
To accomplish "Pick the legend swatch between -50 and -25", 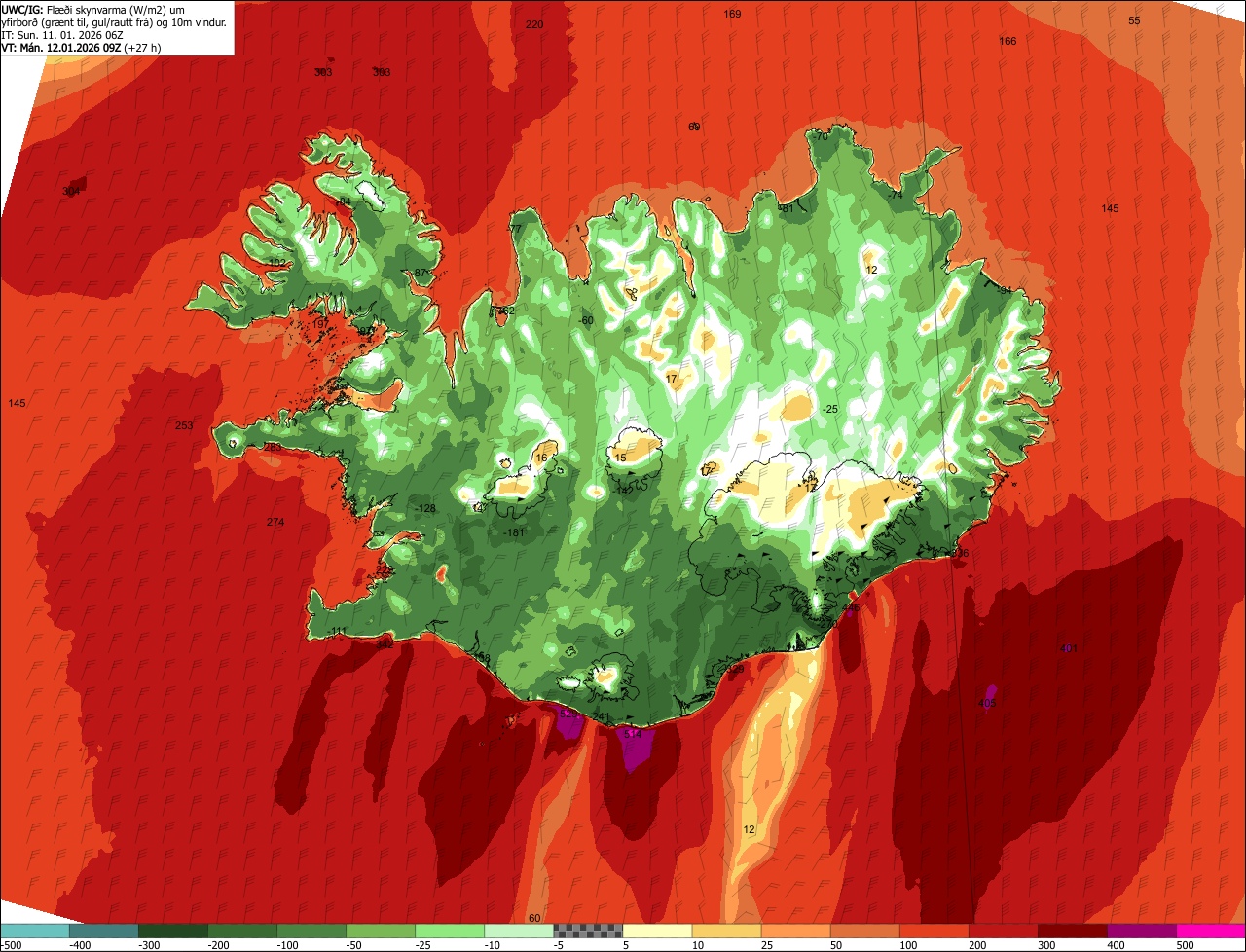I will tap(380, 931).
